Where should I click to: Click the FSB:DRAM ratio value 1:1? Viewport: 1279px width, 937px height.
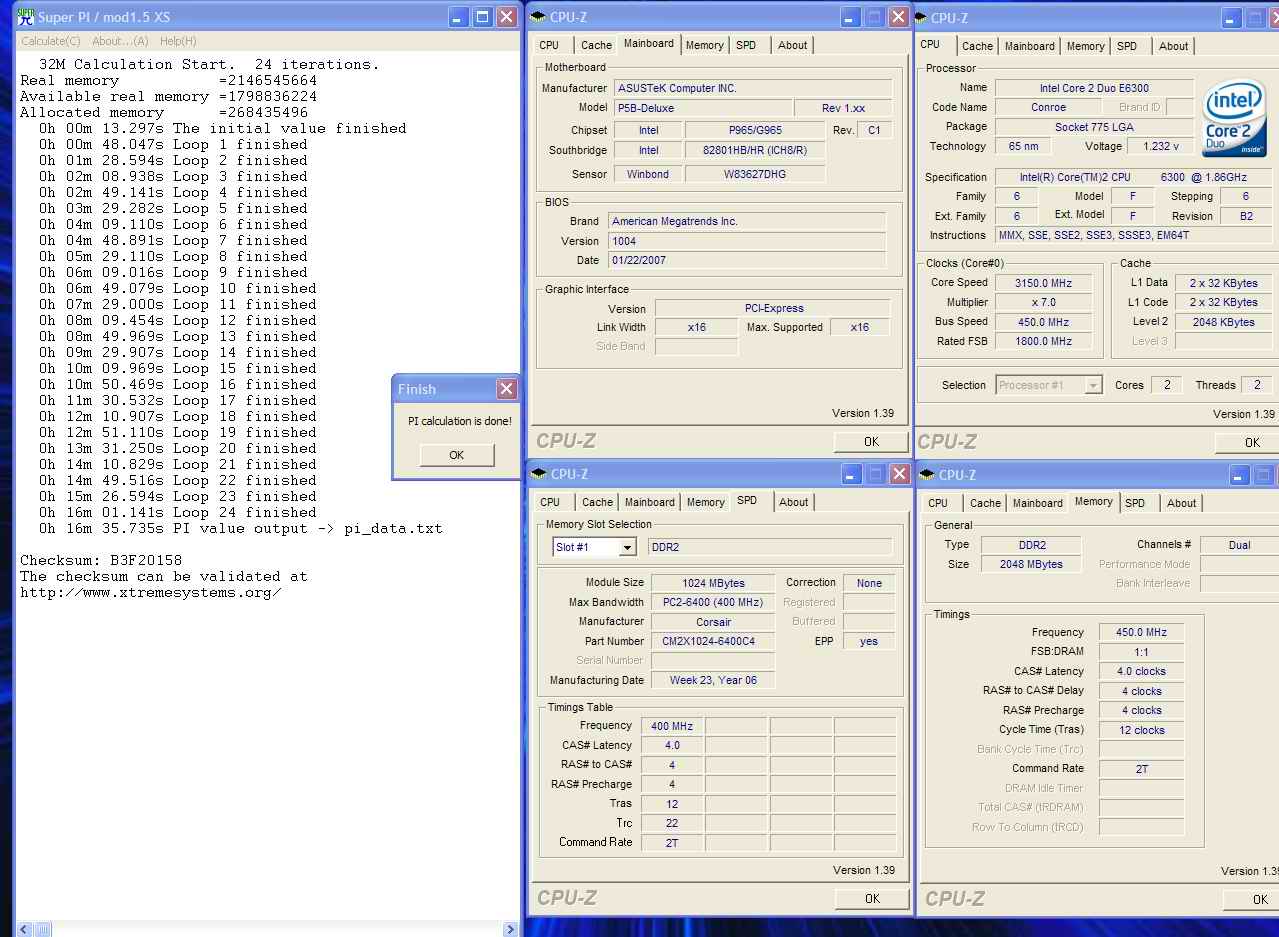(x=1141, y=652)
